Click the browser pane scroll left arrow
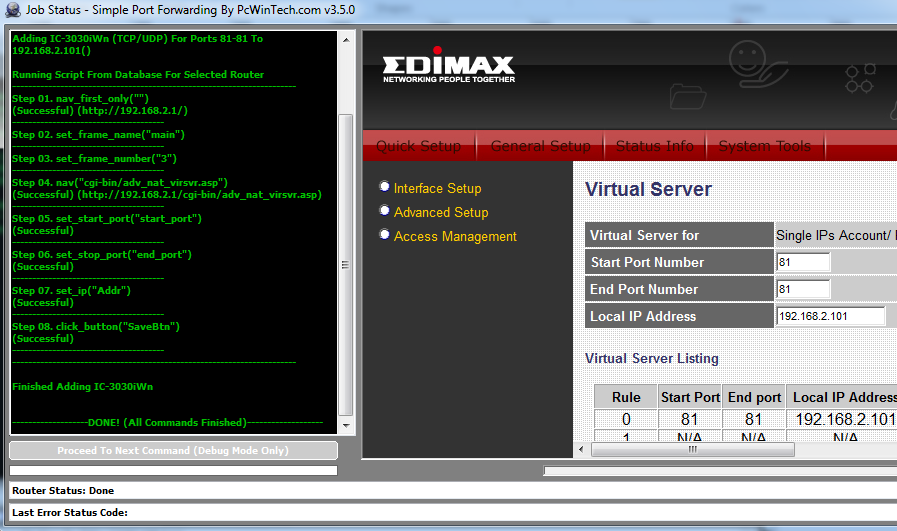897x531 pixels. click(581, 450)
